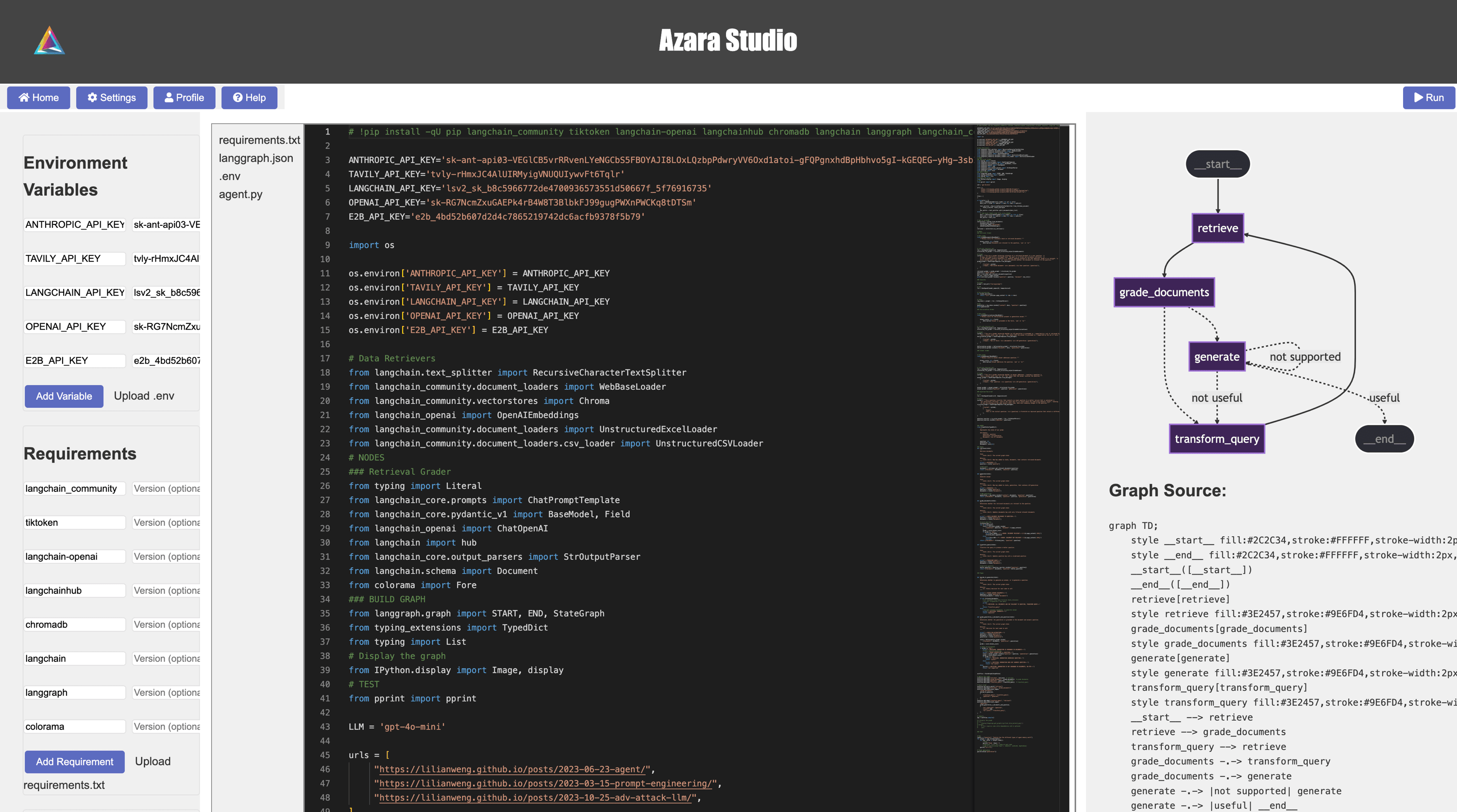Click the Upload .env link
Image resolution: width=1457 pixels, height=812 pixels.
point(144,396)
